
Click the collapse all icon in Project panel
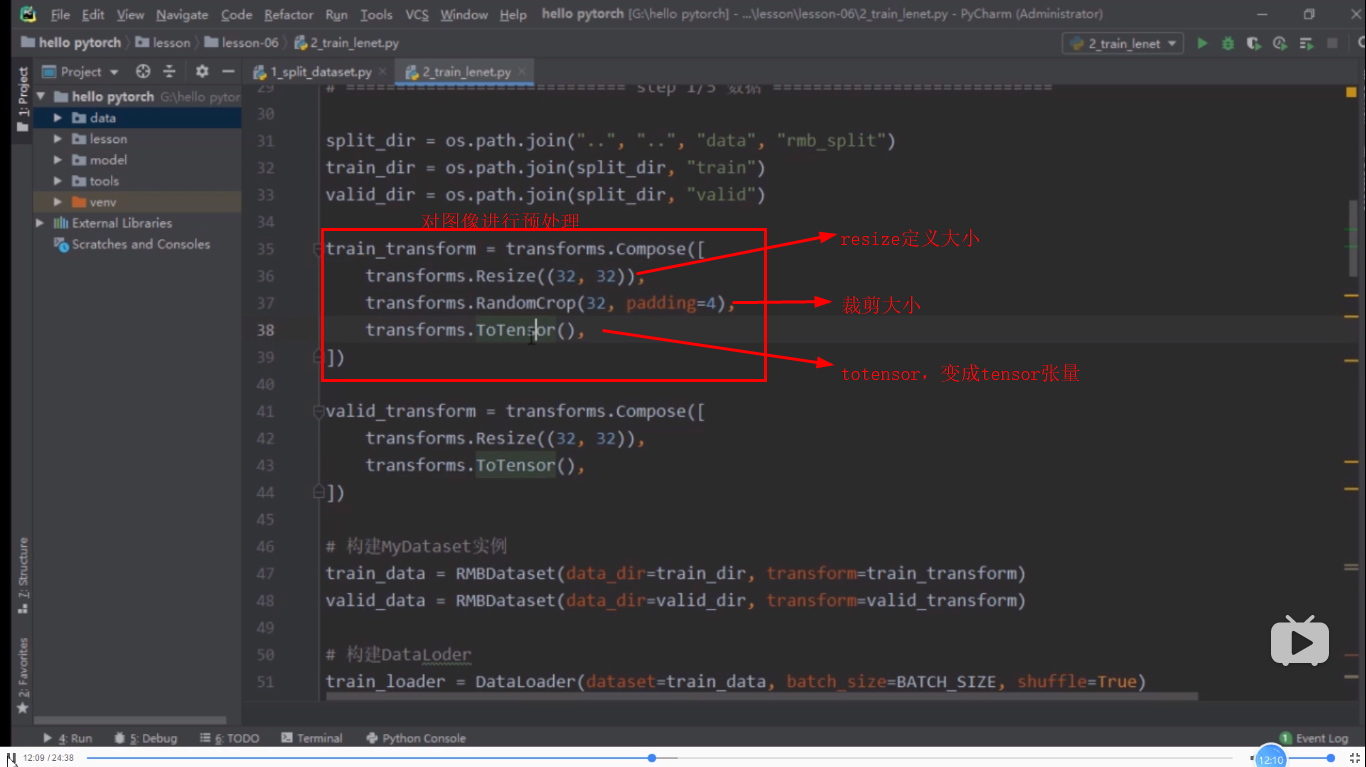tap(169, 72)
